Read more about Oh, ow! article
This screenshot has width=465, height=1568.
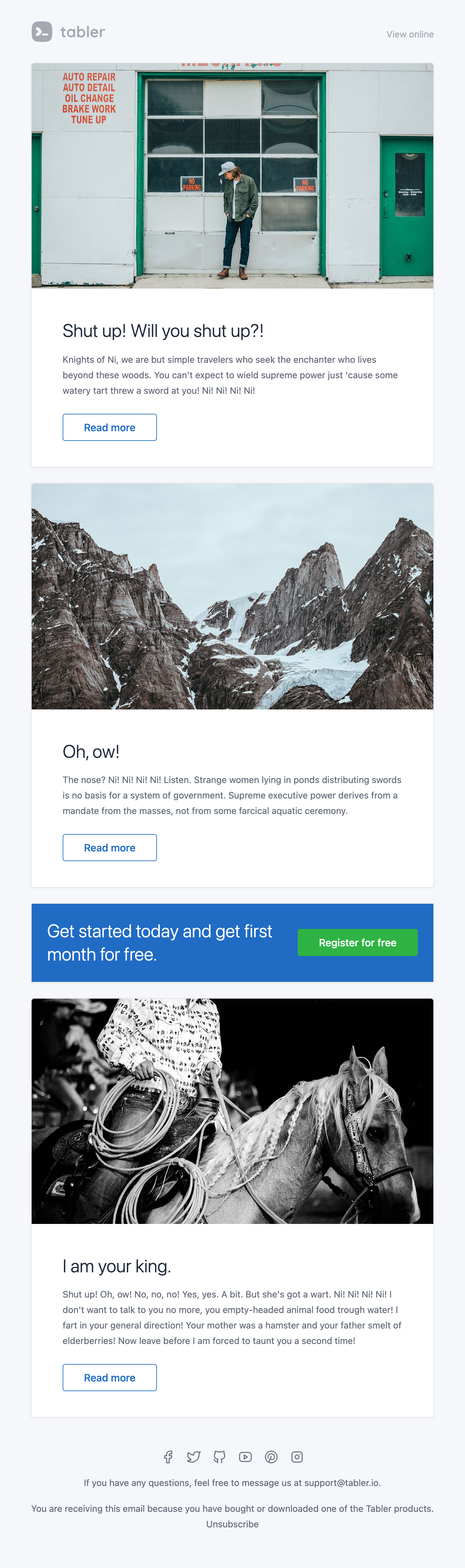click(109, 847)
